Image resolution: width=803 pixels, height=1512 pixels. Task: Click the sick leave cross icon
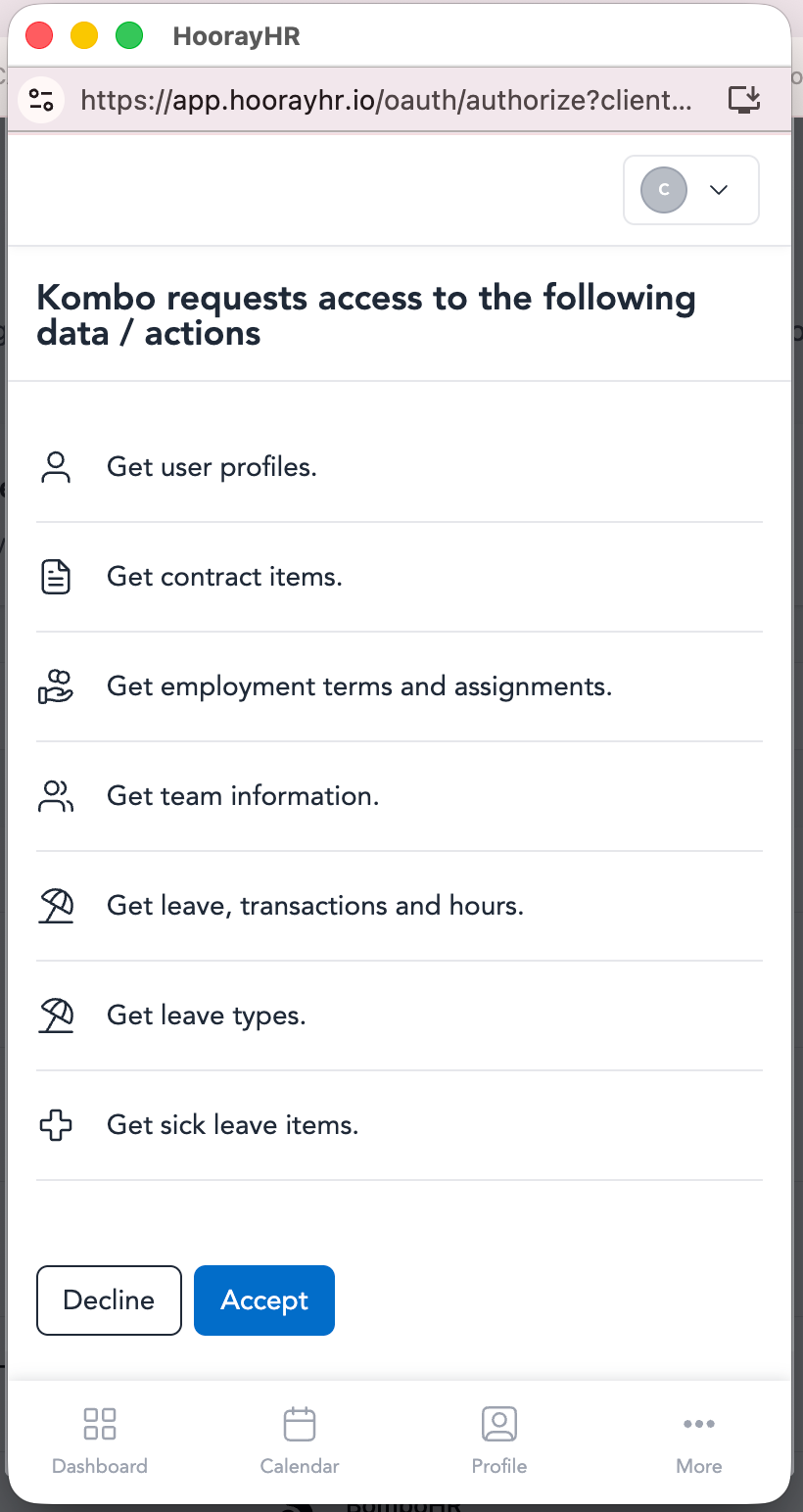click(x=56, y=1125)
